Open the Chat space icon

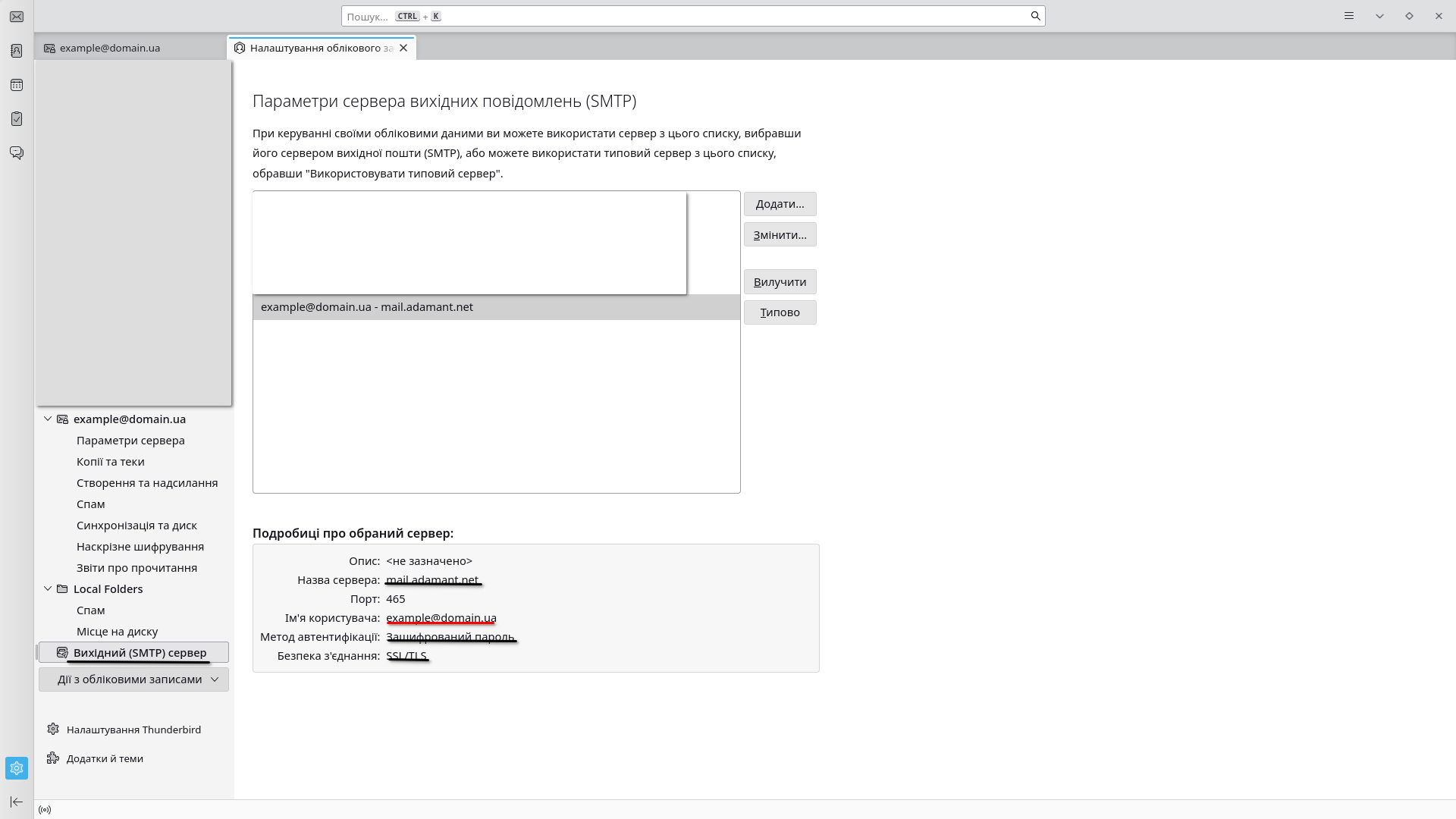coord(17,153)
